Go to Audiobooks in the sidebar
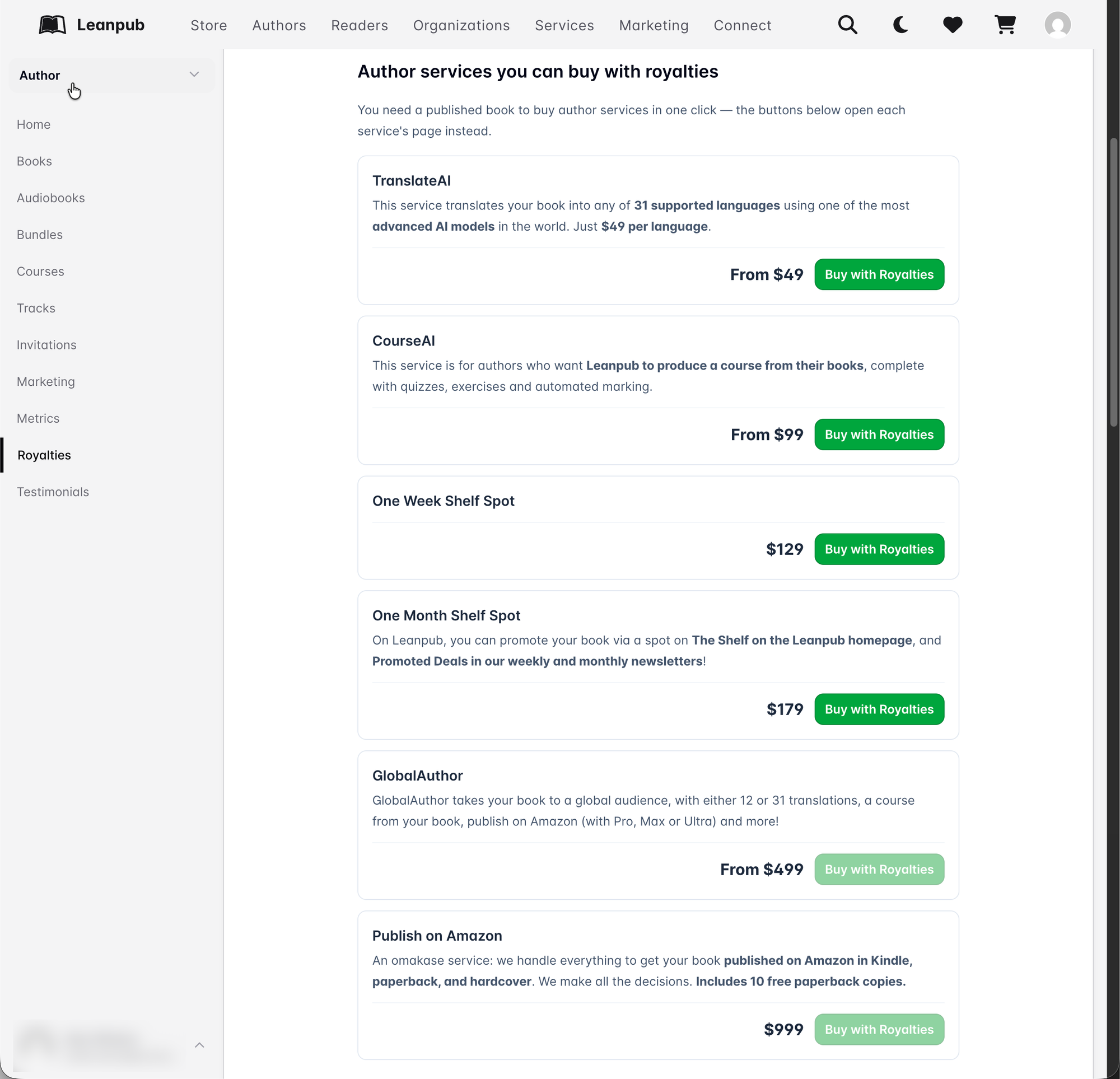 tap(51, 198)
